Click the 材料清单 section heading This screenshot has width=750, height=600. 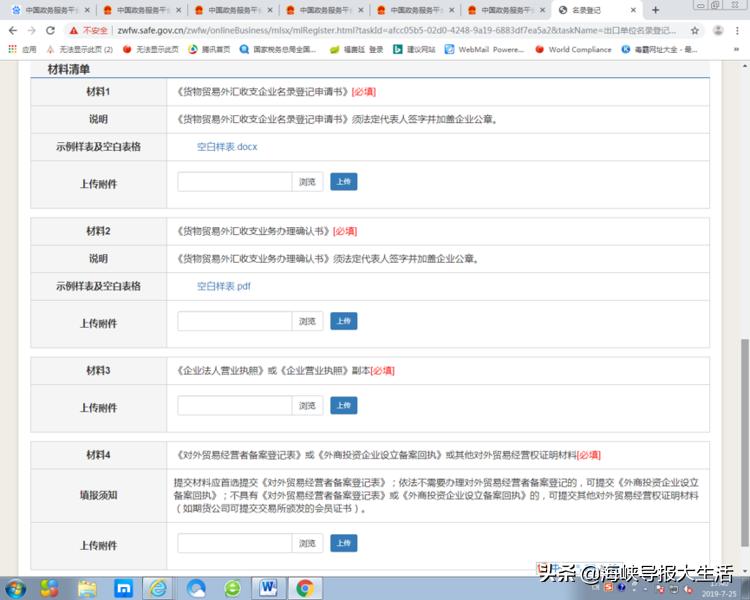69,69
